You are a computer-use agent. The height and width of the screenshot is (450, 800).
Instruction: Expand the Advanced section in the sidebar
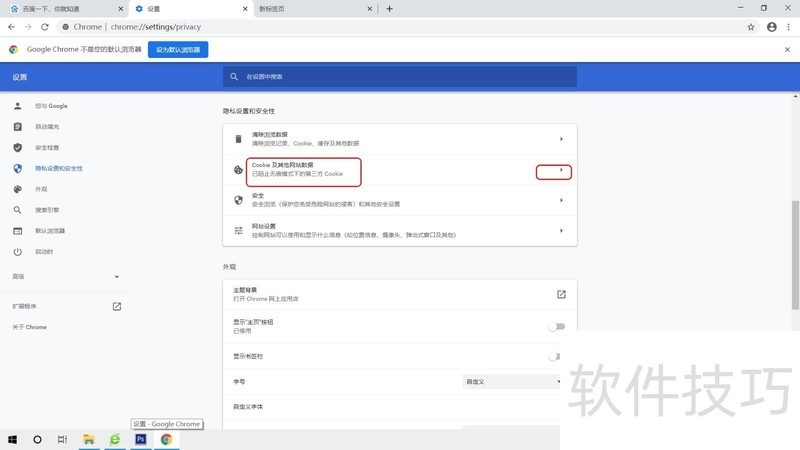[65, 277]
